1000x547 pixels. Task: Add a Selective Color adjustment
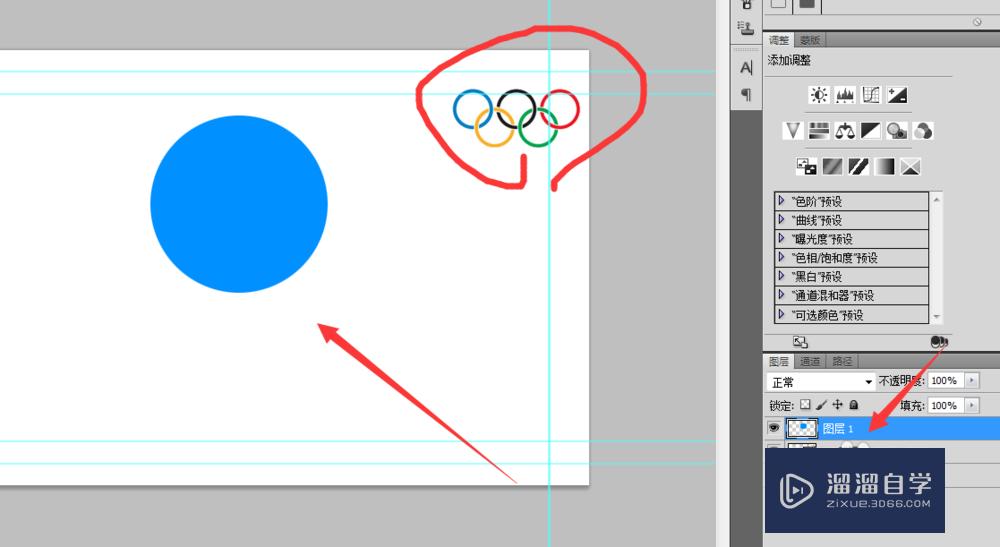click(x=911, y=166)
